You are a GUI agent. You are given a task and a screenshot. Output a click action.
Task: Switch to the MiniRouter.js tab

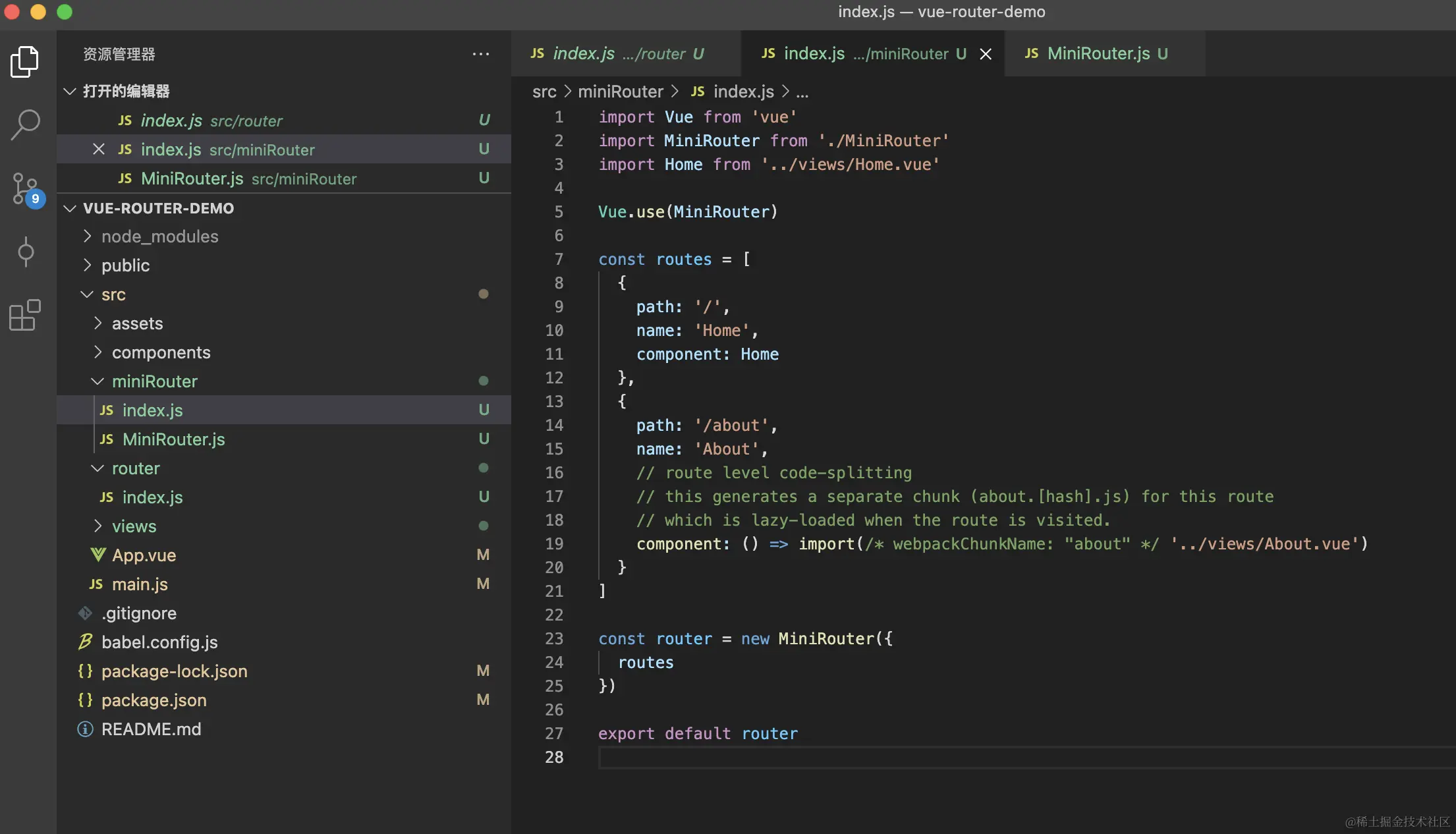point(1098,54)
